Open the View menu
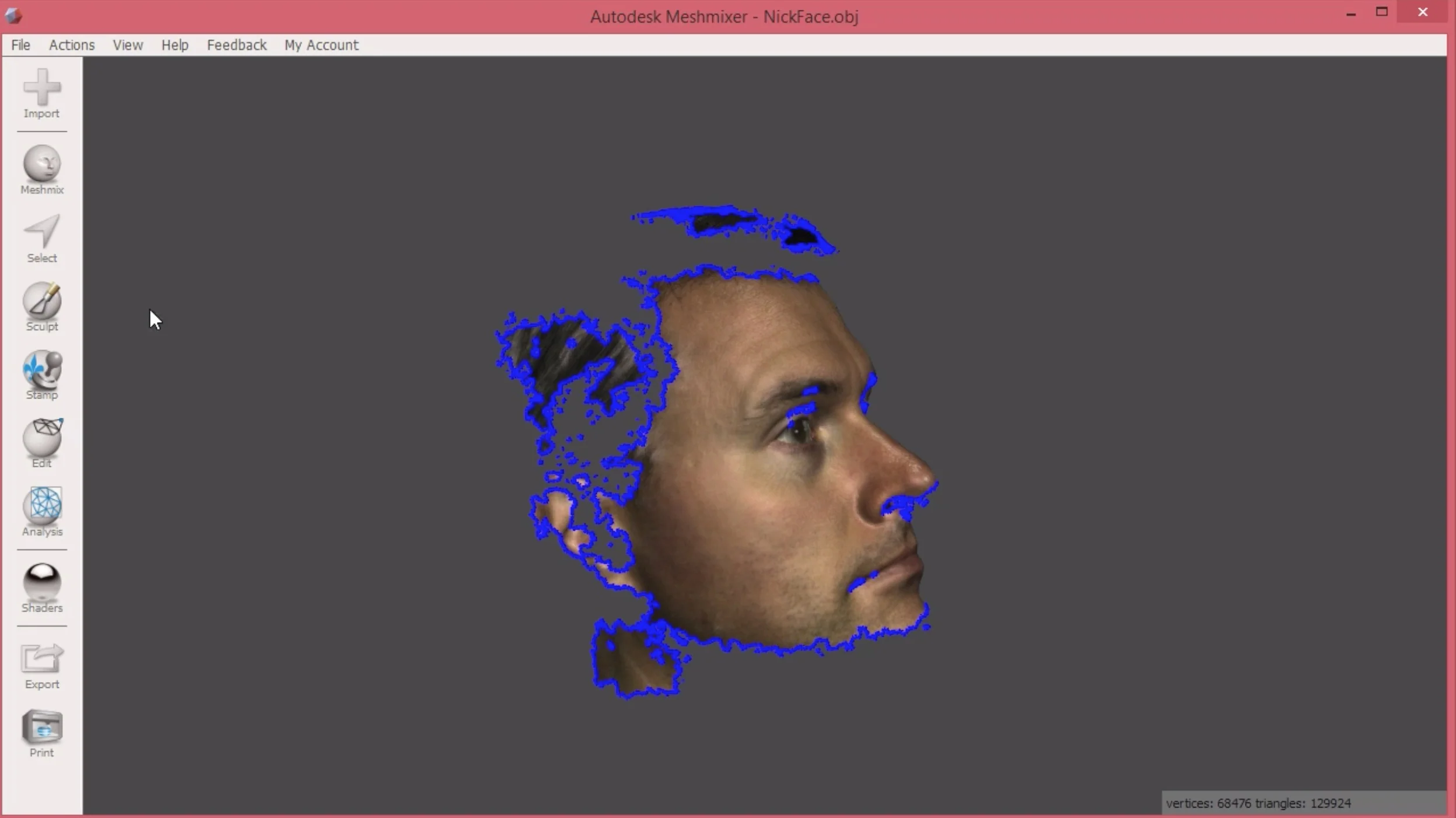Screen dimensions: 1456x818 tap(128, 45)
